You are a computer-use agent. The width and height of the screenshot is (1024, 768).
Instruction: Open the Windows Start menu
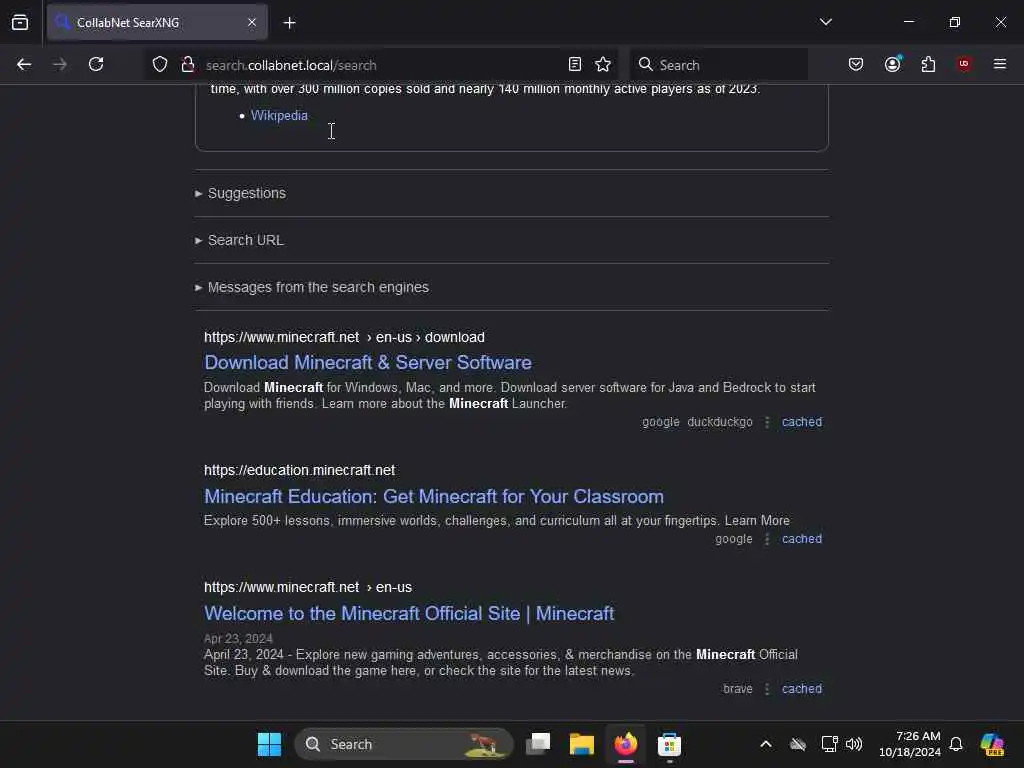tap(269, 744)
